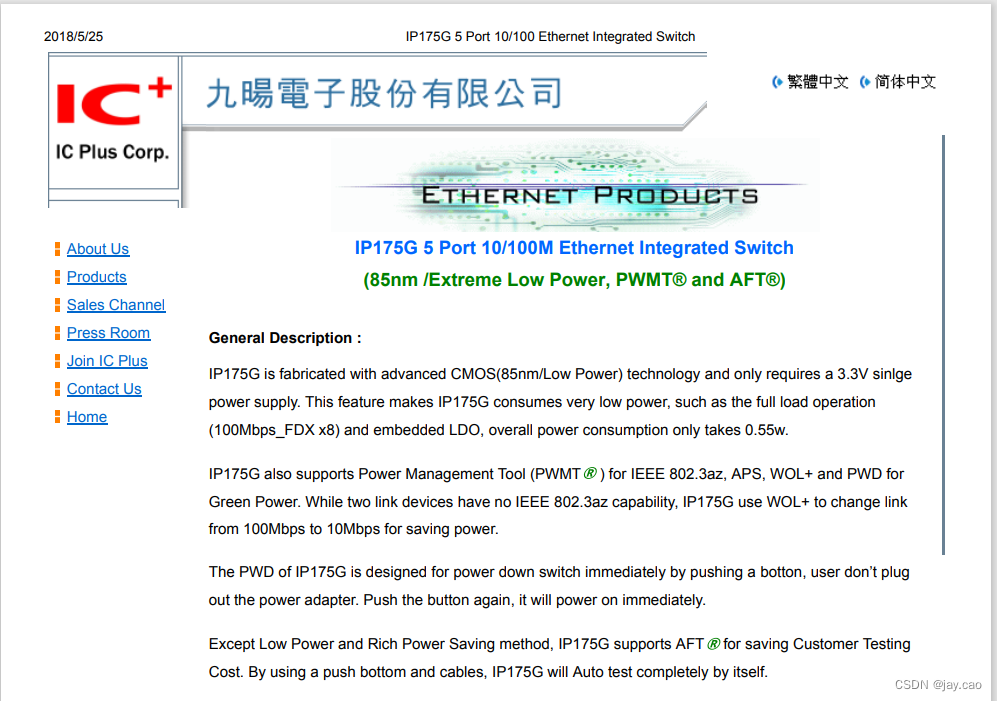Open the About Us page
The height and width of the screenshot is (701, 997).
point(97,248)
